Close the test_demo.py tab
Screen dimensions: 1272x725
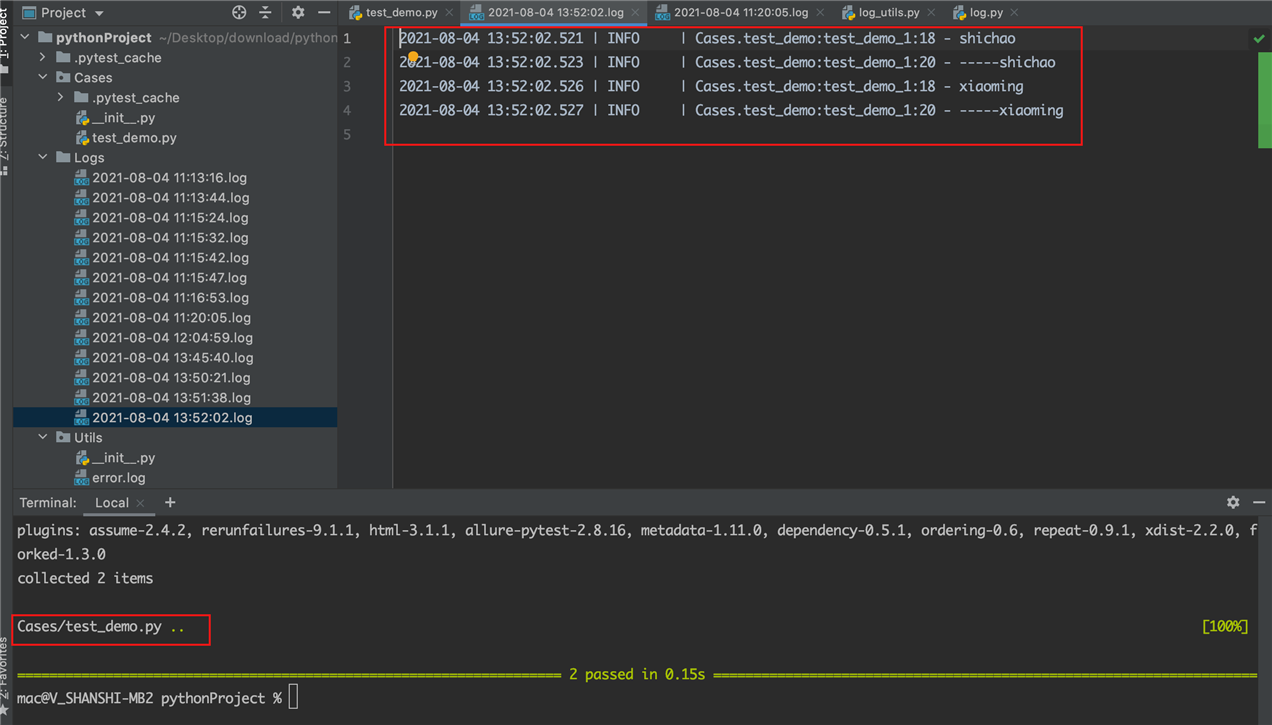pos(449,13)
